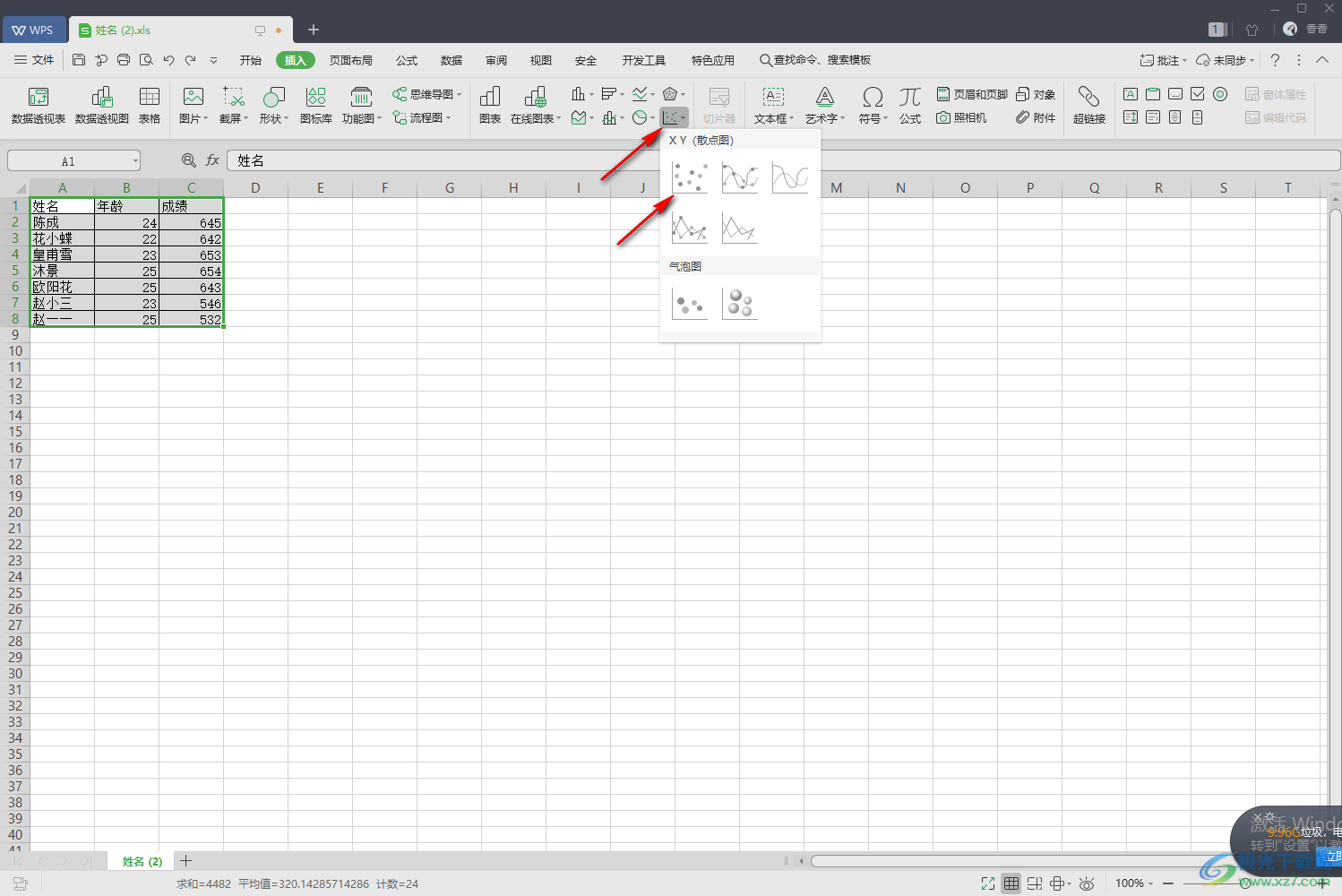Add a new sheet with plus button

pos(185,861)
